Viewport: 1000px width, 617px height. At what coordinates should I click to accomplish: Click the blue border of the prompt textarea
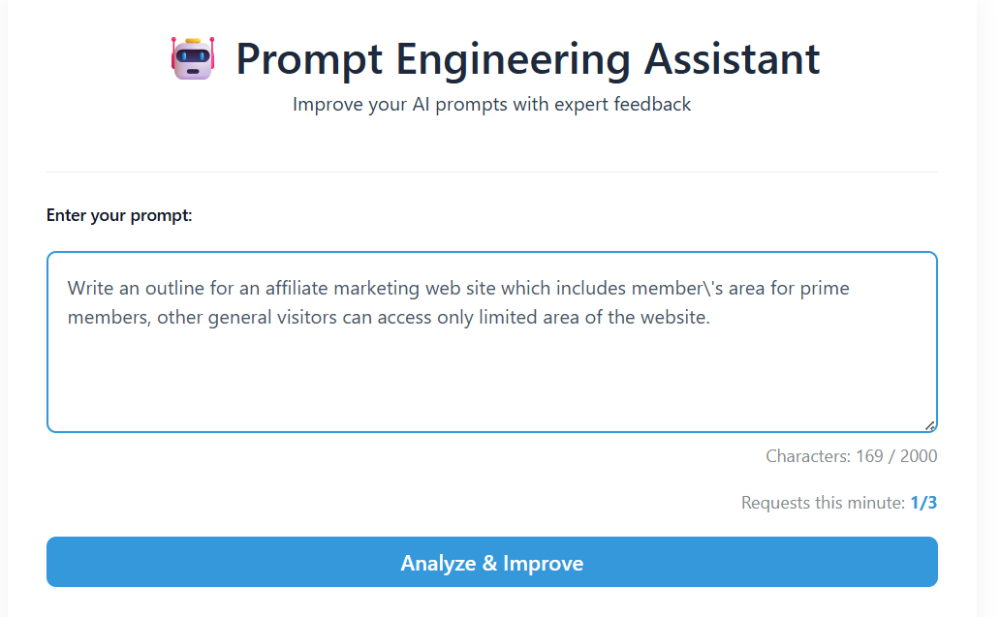[492, 251]
